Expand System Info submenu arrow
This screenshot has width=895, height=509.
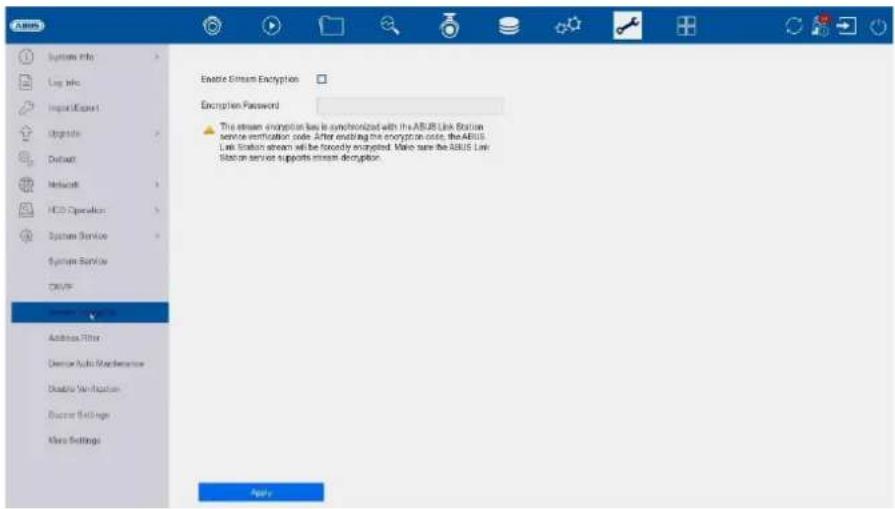[x=157, y=56]
